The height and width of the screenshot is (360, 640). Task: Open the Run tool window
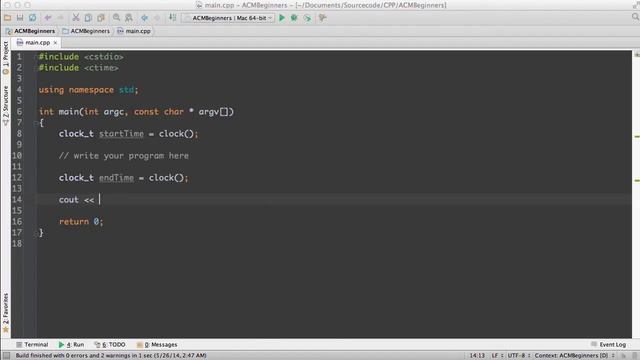[x=71, y=344]
